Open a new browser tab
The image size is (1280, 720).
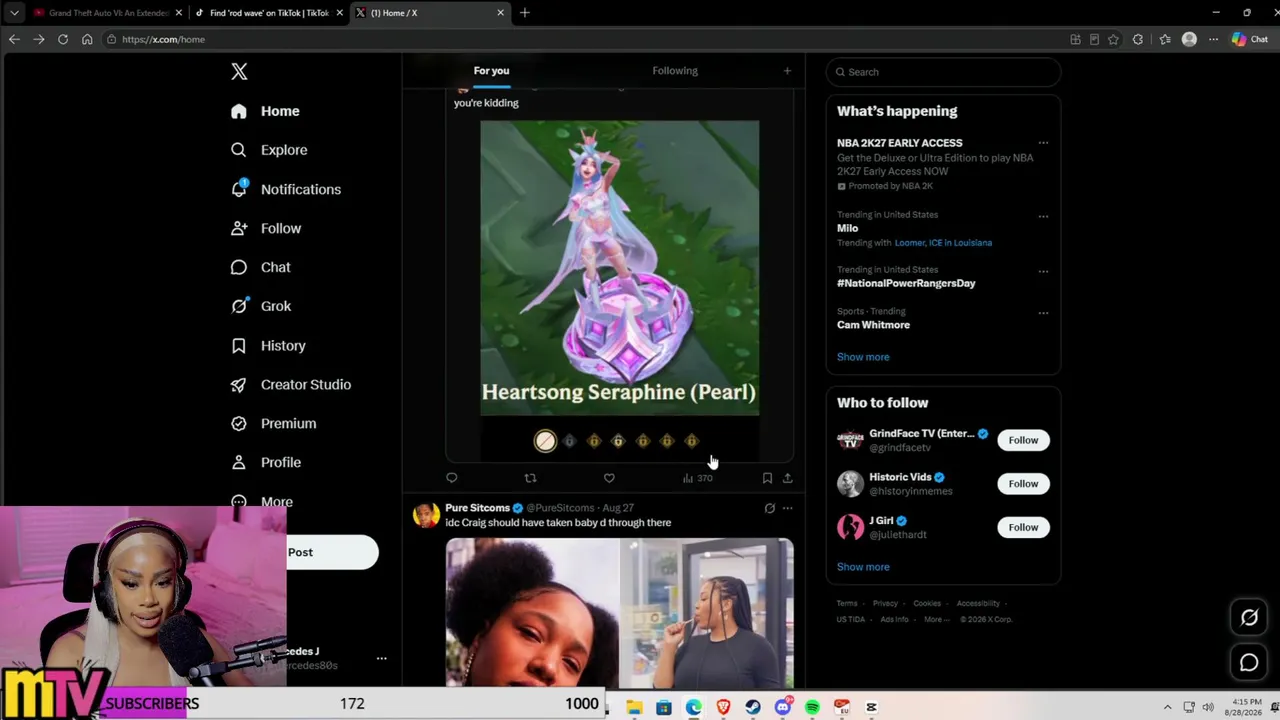click(x=524, y=13)
